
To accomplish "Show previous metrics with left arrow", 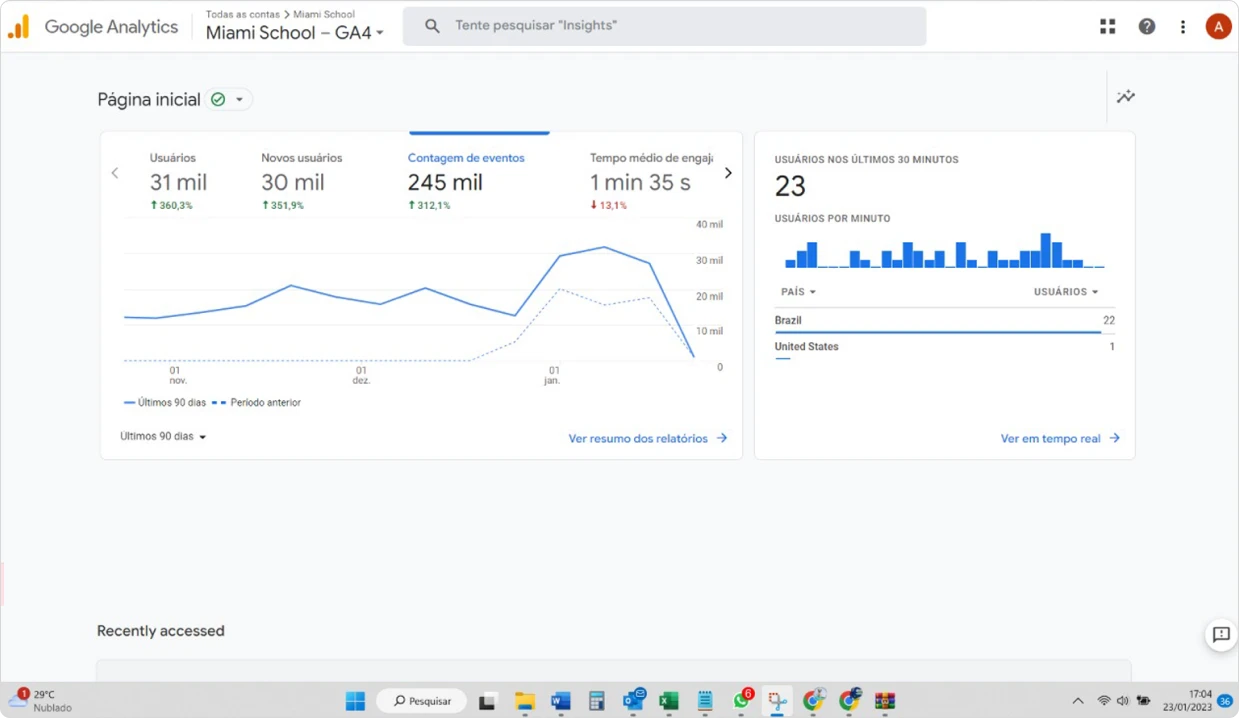I will [115, 173].
